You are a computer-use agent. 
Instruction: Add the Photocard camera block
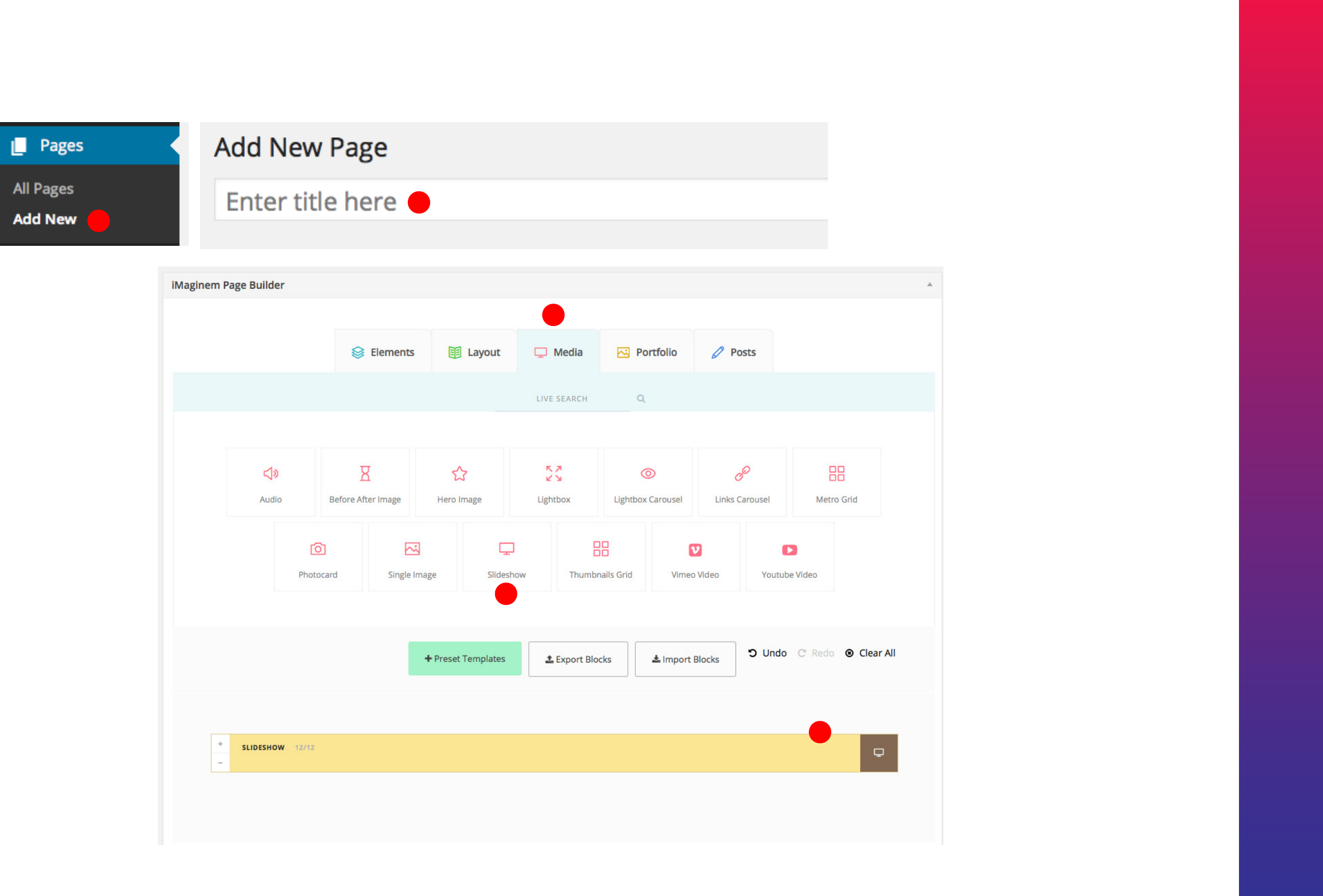tap(318, 557)
